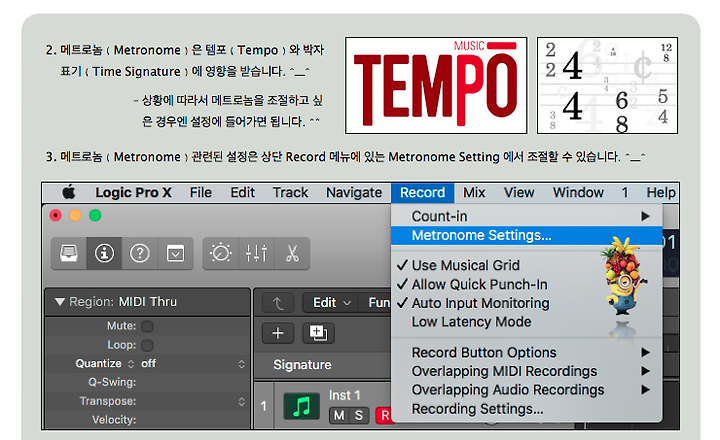The width and height of the screenshot is (720, 440).
Task: Open the Mix menu
Action: pyautogui.click(x=474, y=192)
